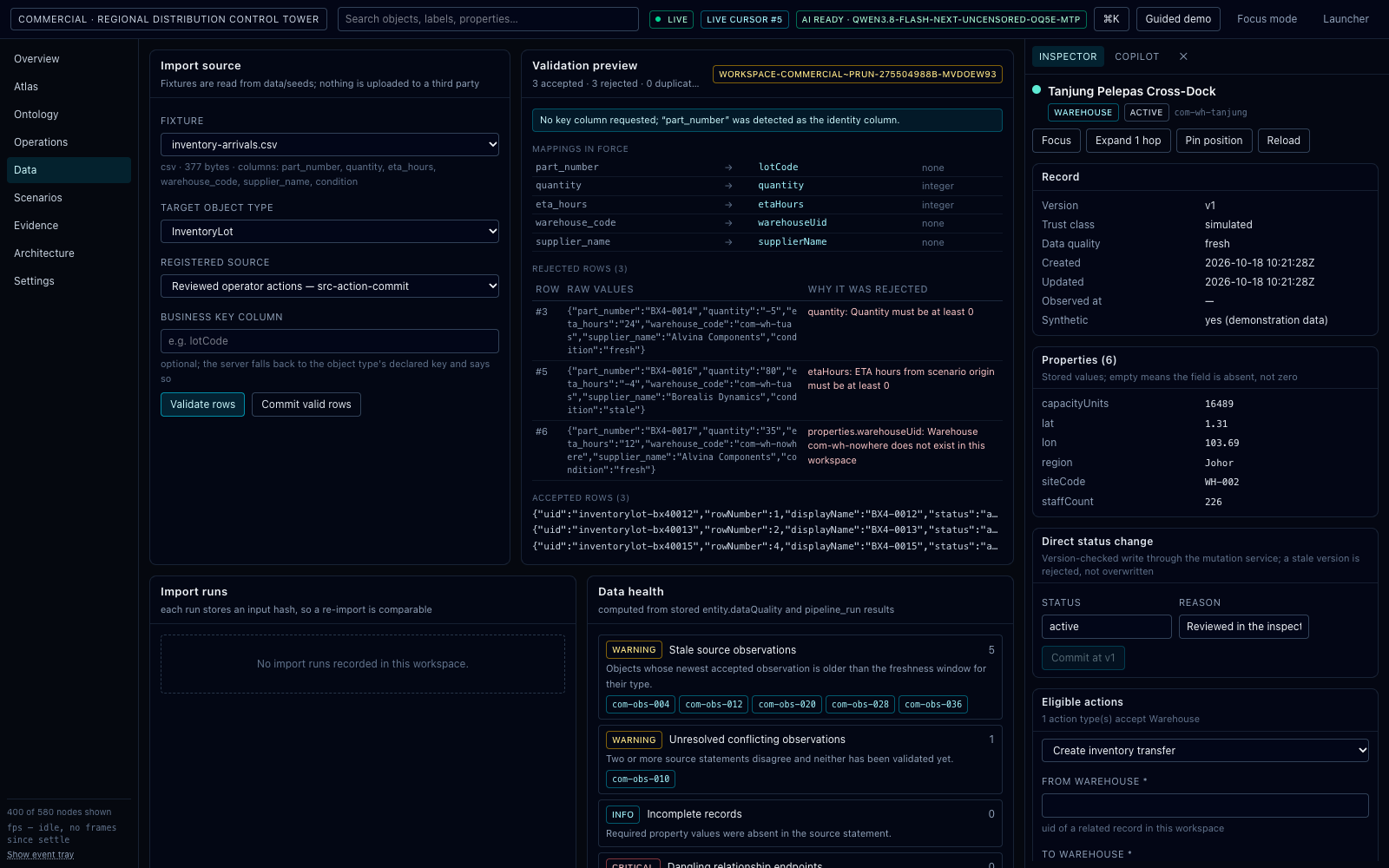This screenshot has width=1389, height=868.
Task: Switch to Focus mode
Action: (x=1267, y=19)
